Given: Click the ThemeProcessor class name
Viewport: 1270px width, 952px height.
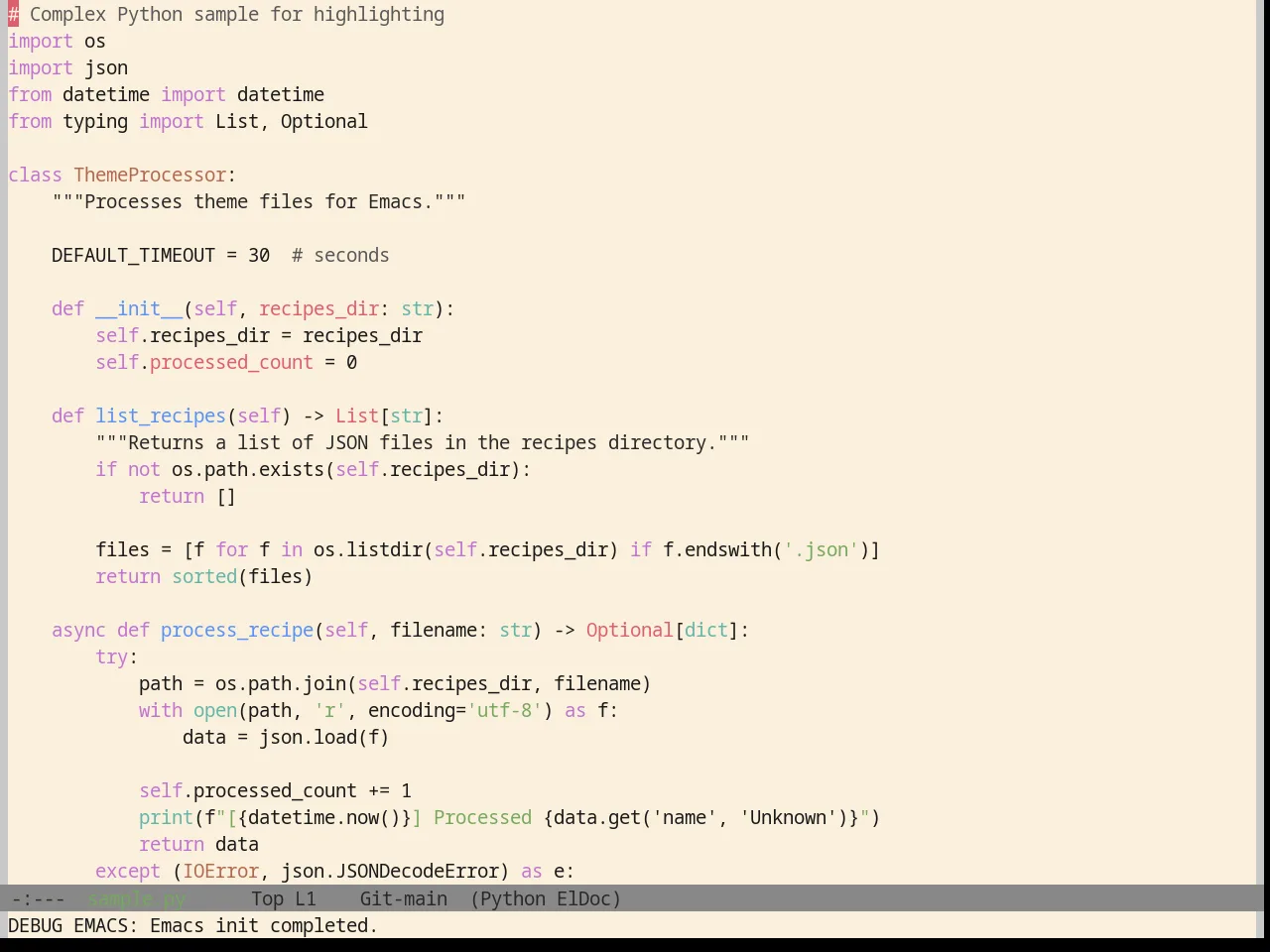Looking at the screenshot, I should click(150, 176).
